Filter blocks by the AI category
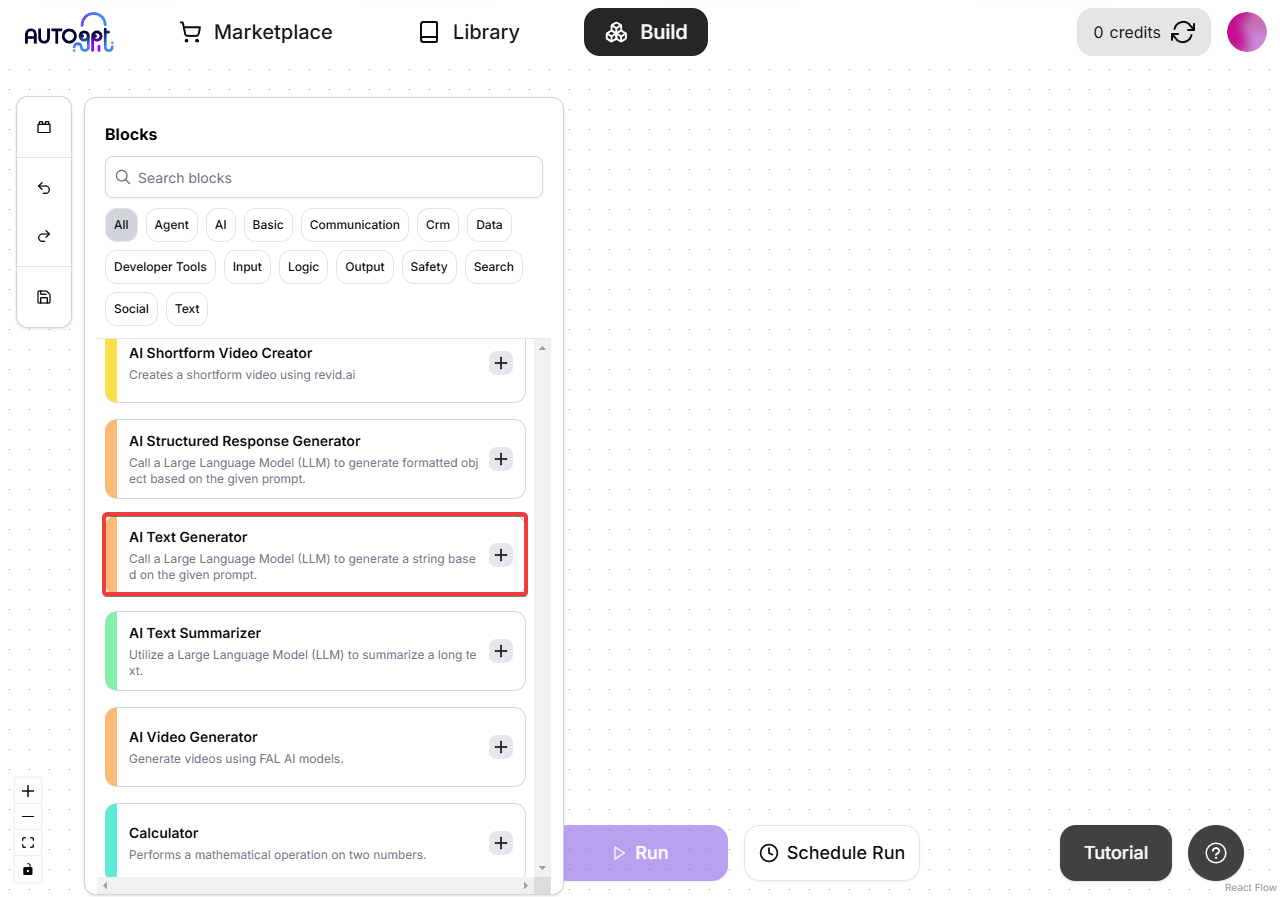This screenshot has height=897, width=1280. click(x=221, y=225)
